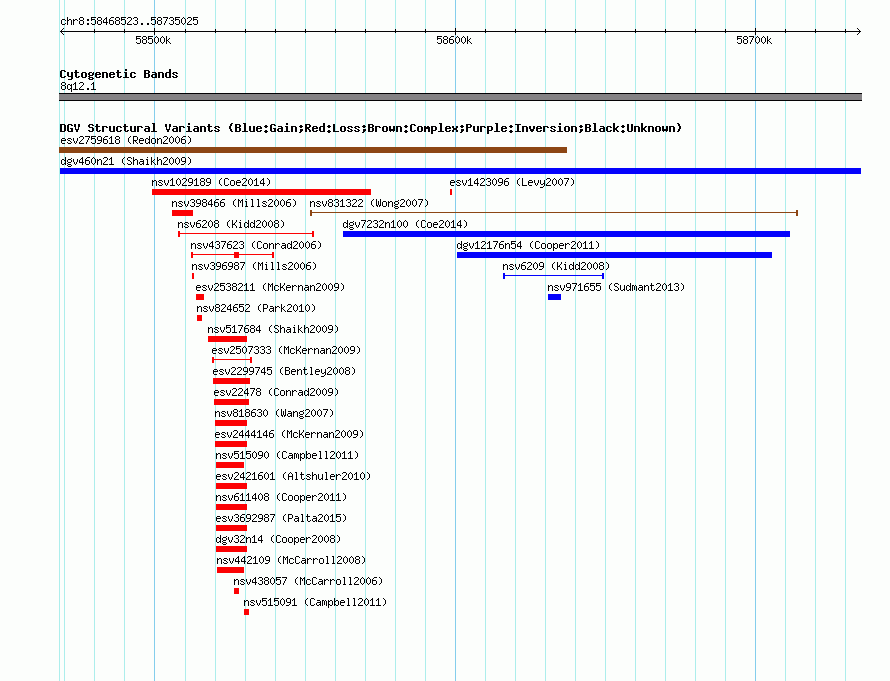Click the small red nsv438057 block

coord(237,591)
